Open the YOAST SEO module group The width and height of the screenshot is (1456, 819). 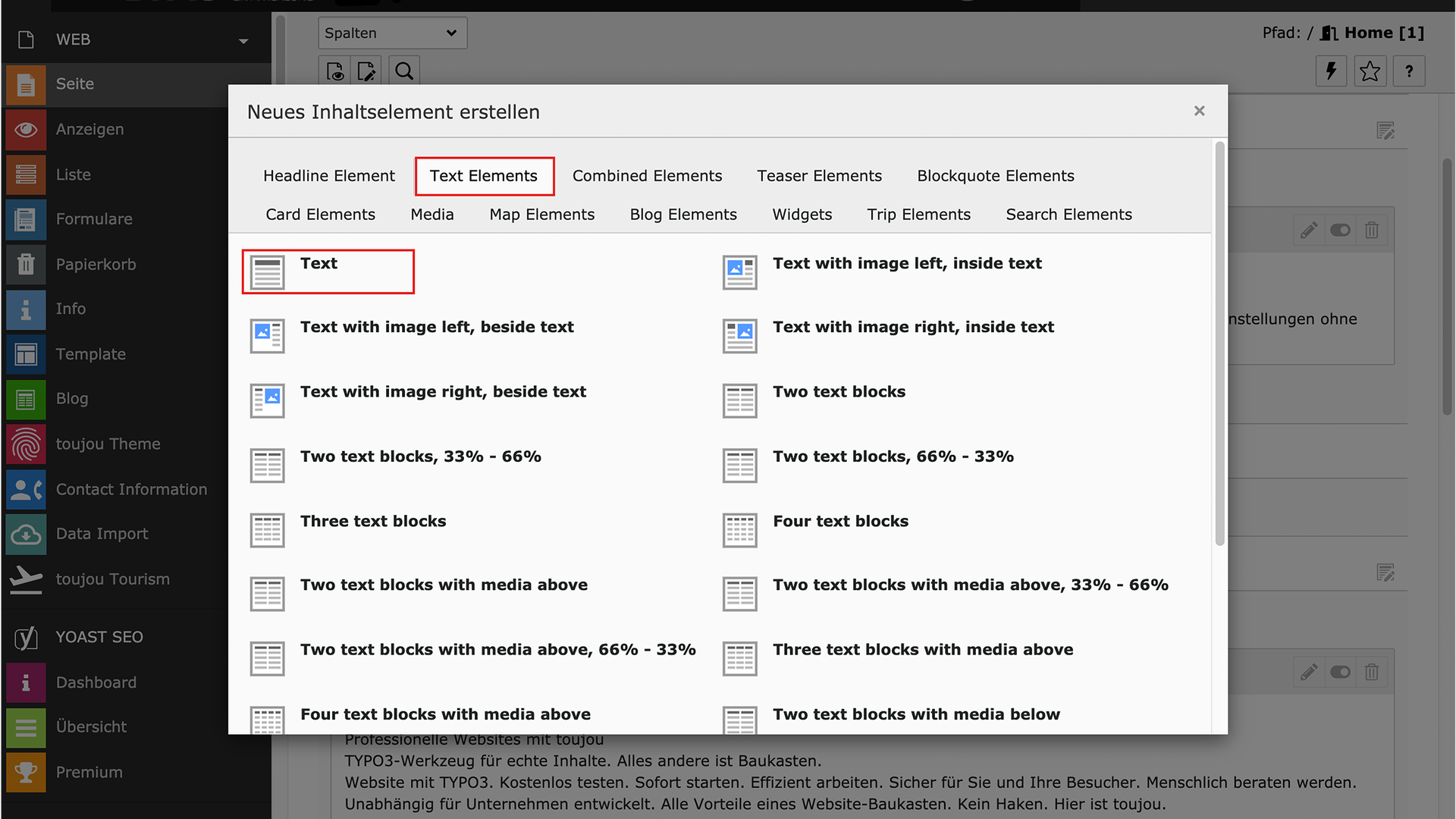99,637
